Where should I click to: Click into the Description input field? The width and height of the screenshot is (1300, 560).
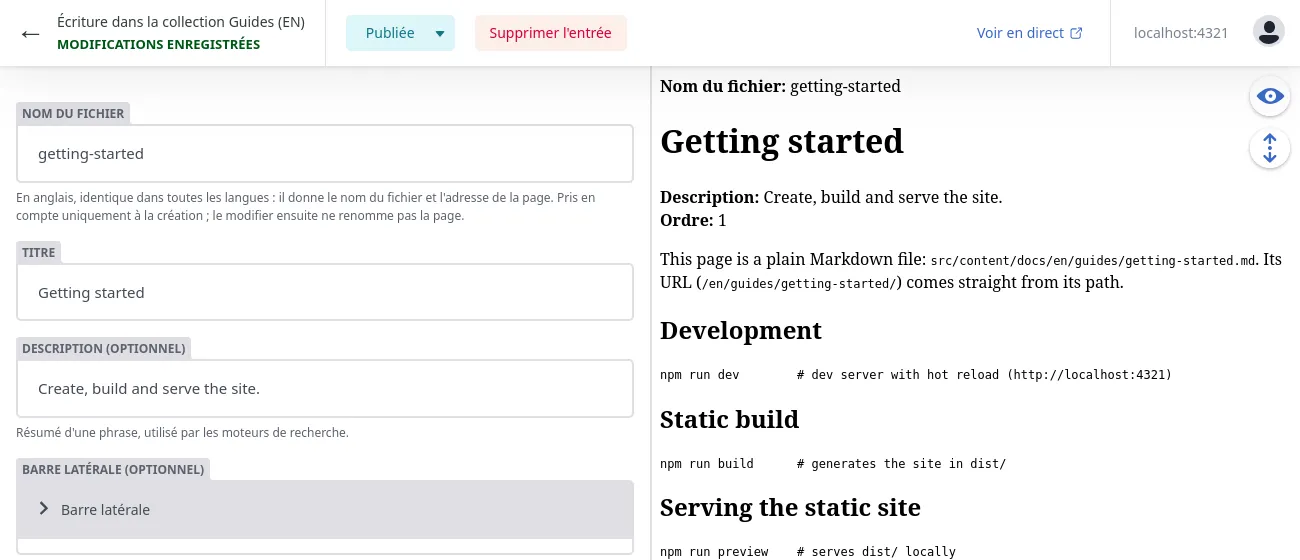pyautogui.click(x=325, y=388)
